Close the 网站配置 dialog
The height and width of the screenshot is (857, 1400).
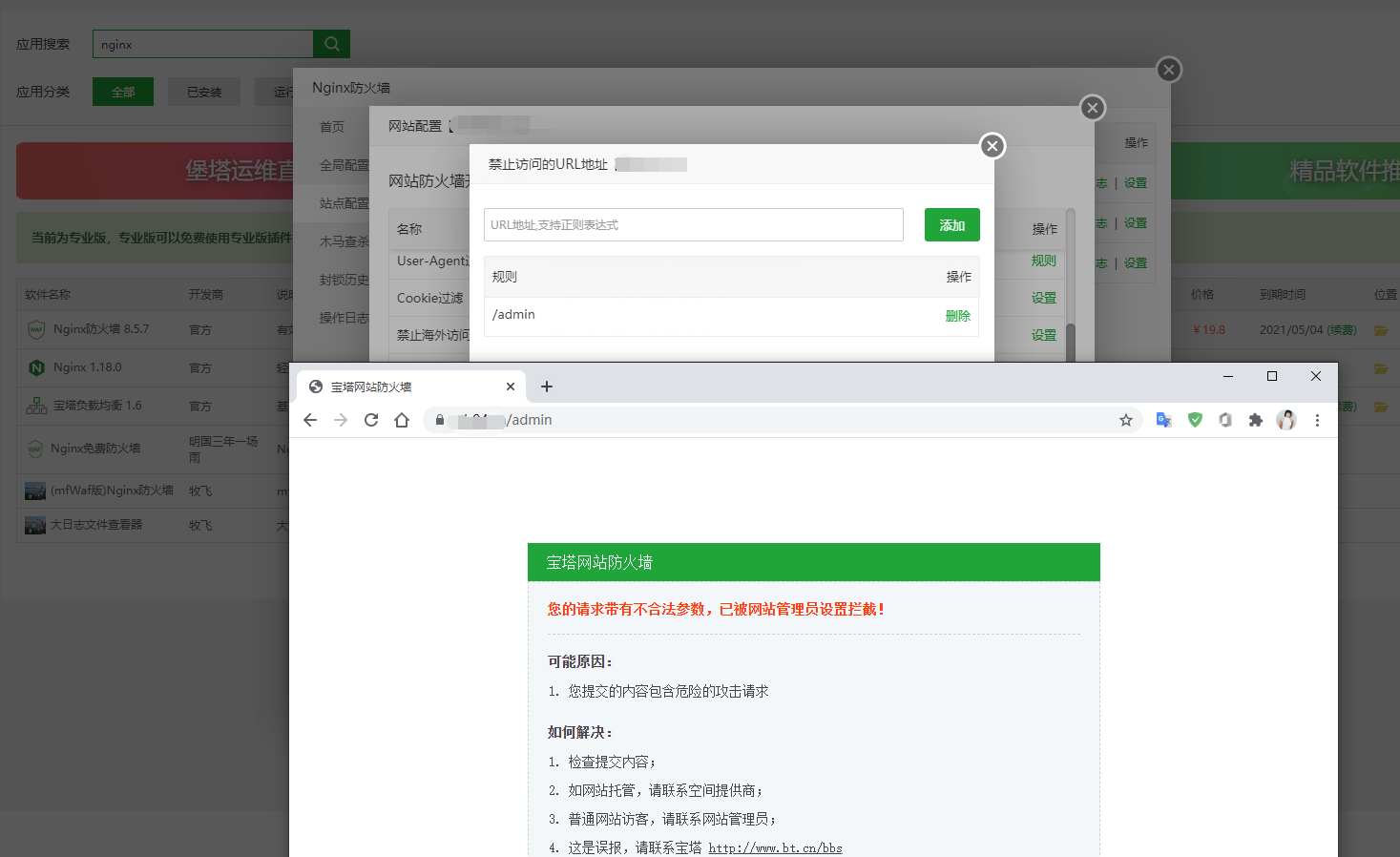(1093, 108)
